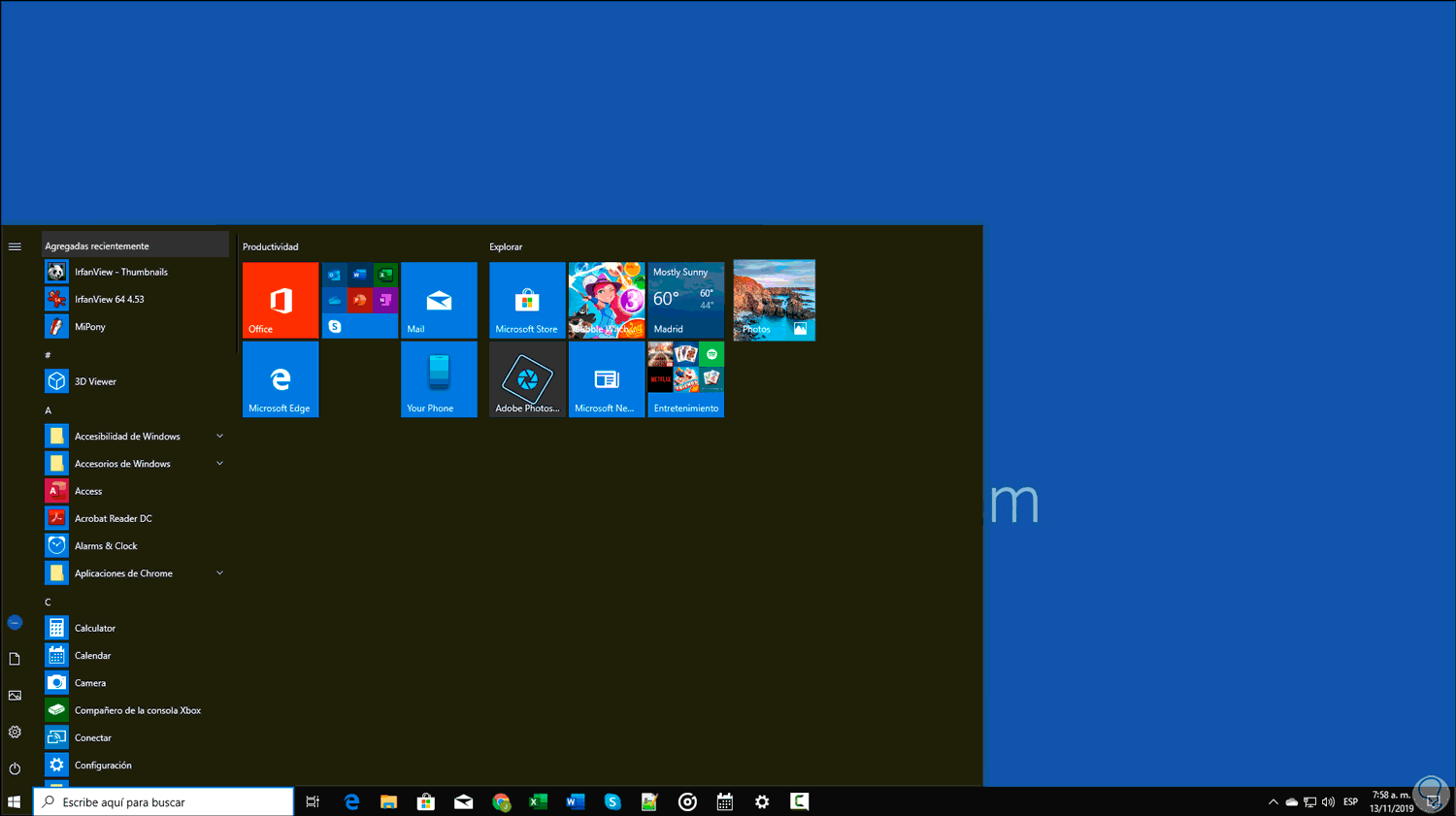
Task: Open the Office tile
Action: pyautogui.click(x=281, y=300)
